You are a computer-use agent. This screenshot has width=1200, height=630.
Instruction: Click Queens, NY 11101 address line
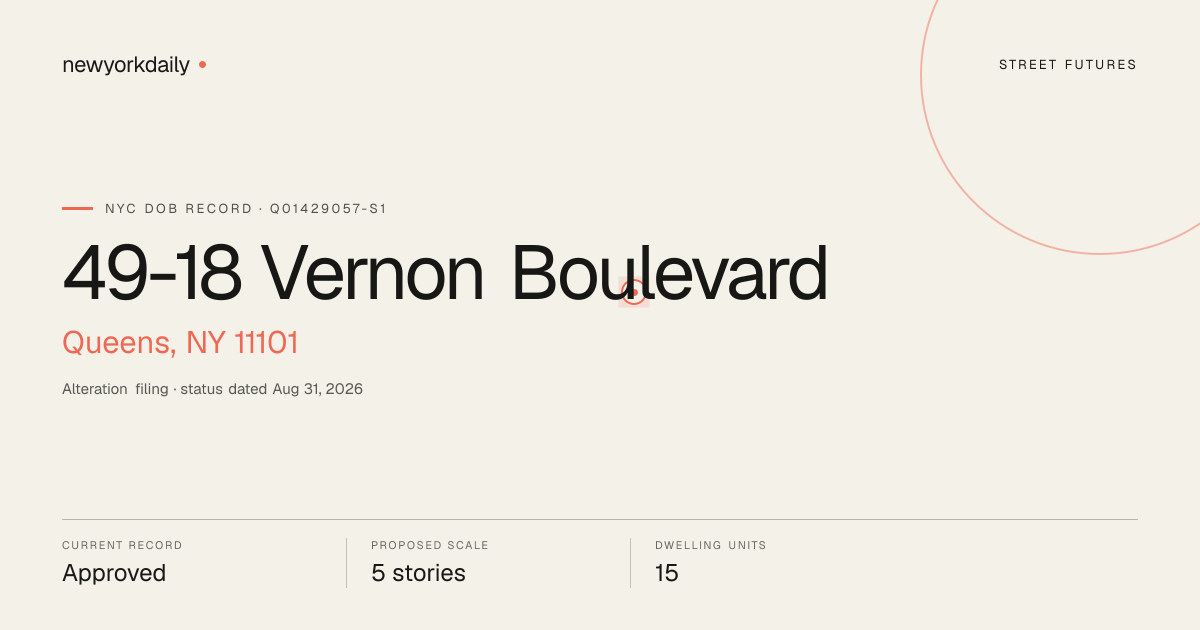(180, 343)
